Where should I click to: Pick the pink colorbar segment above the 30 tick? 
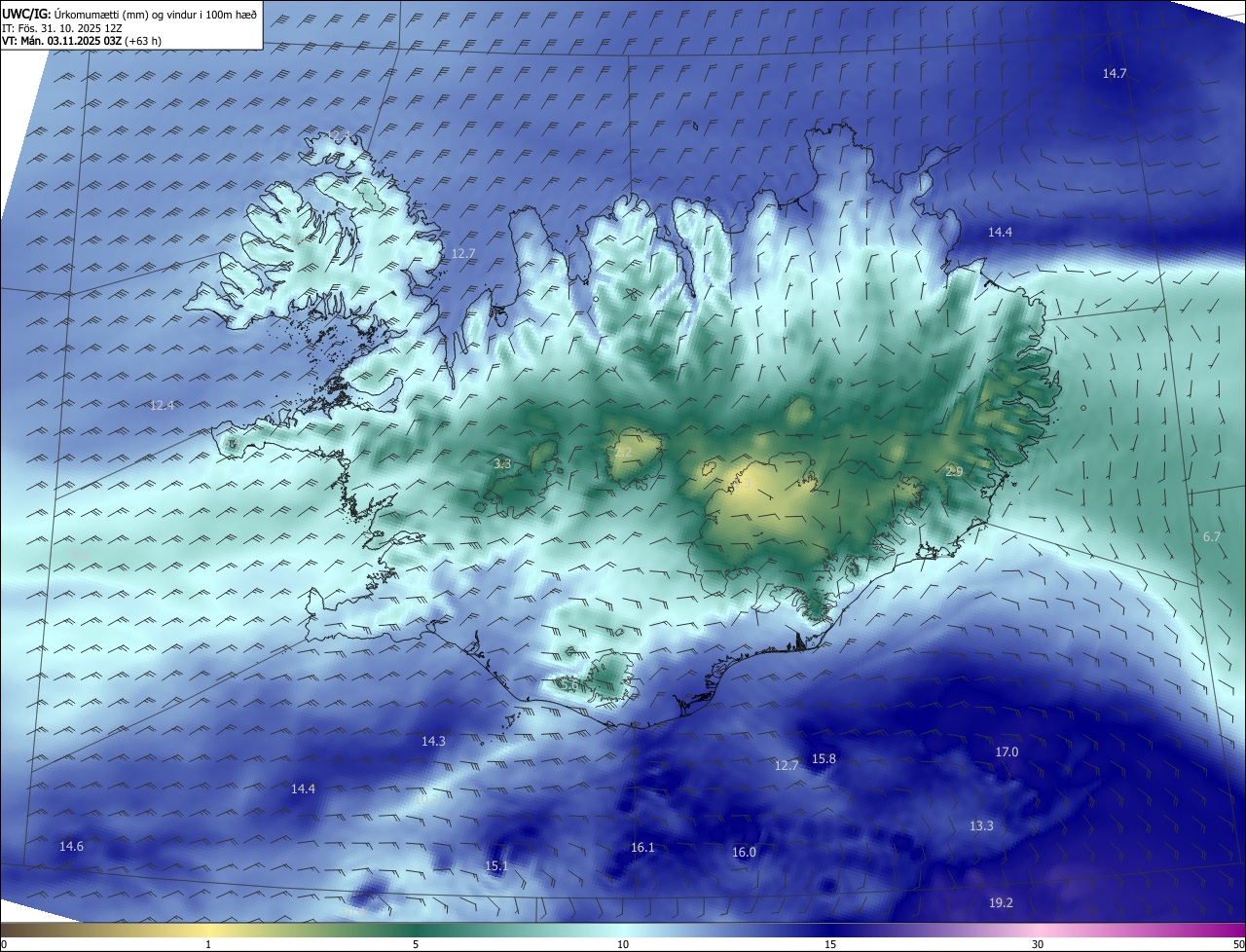pyautogui.click(x=1038, y=930)
